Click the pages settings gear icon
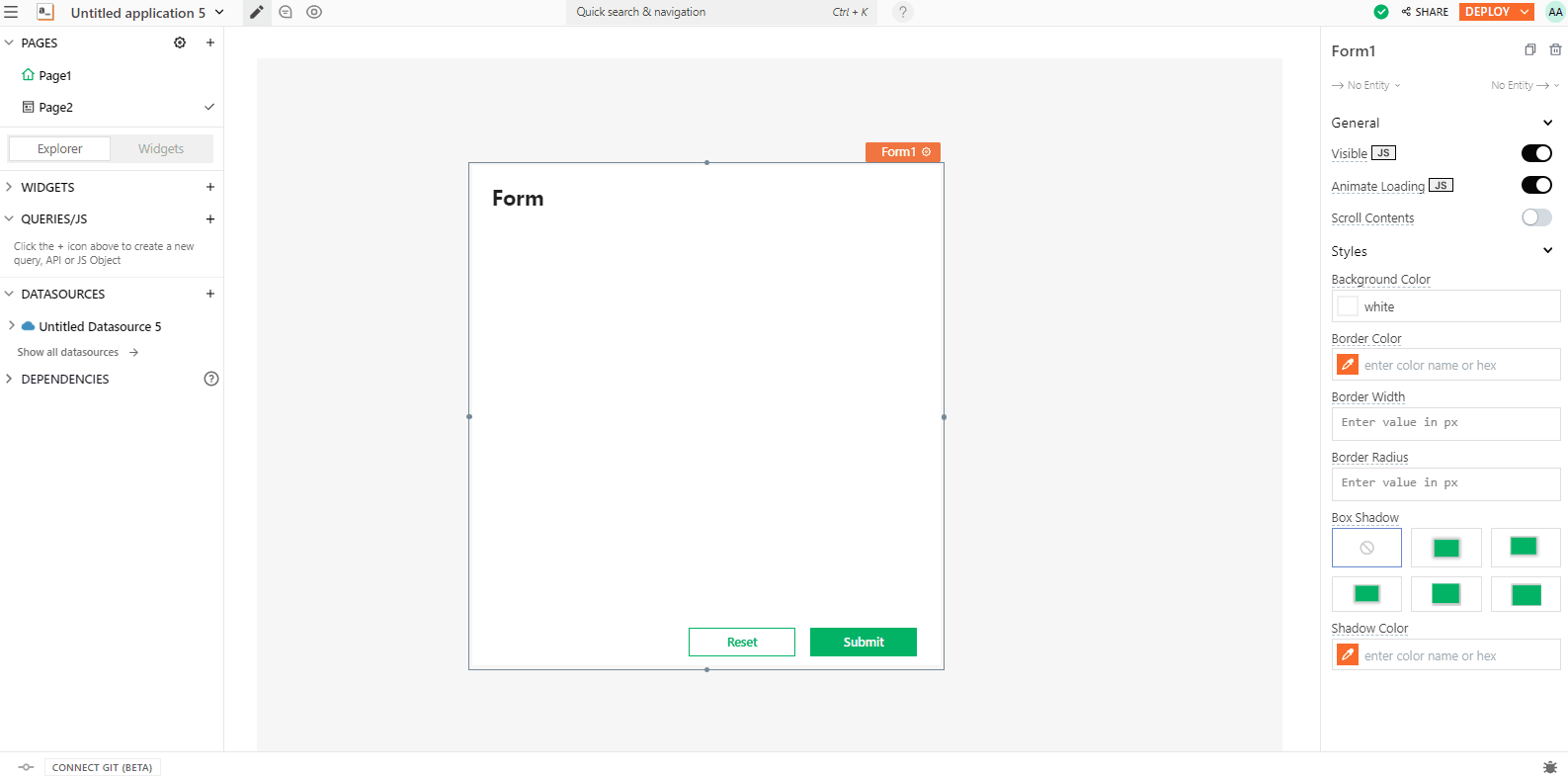This screenshot has width=1568, height=777. coord(180,43)
